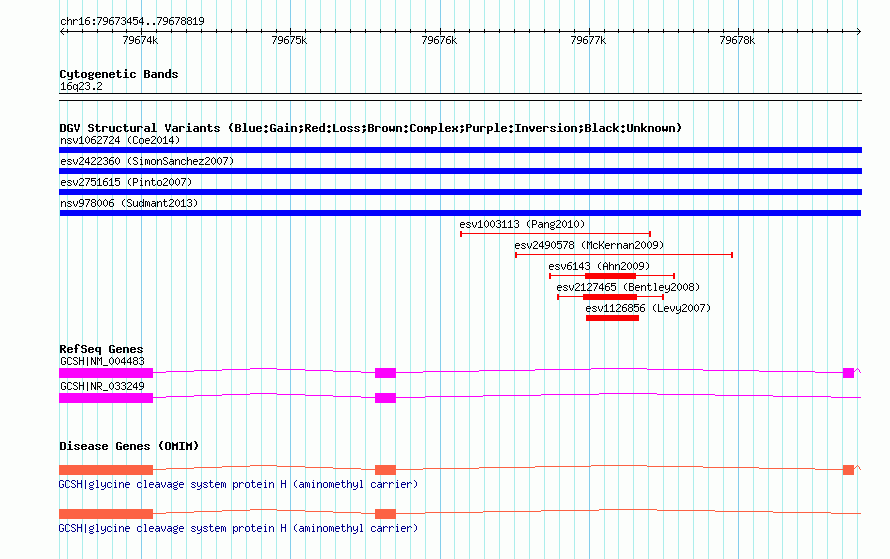Open the second GCSH glycine cleavage system link
This screenshot has width=890, height=559.
[238, 528]
